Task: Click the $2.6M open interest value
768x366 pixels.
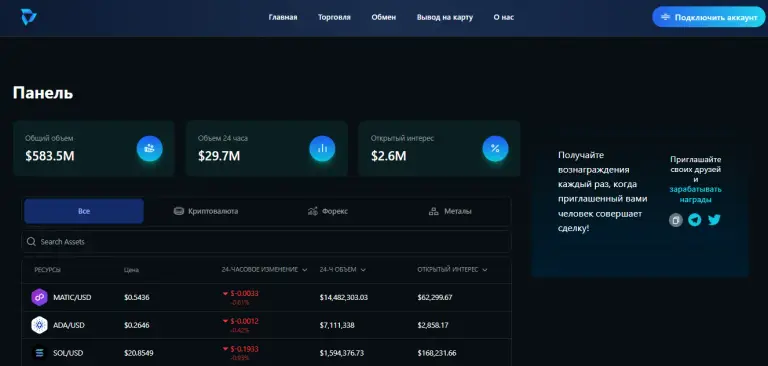Action: 388,156
